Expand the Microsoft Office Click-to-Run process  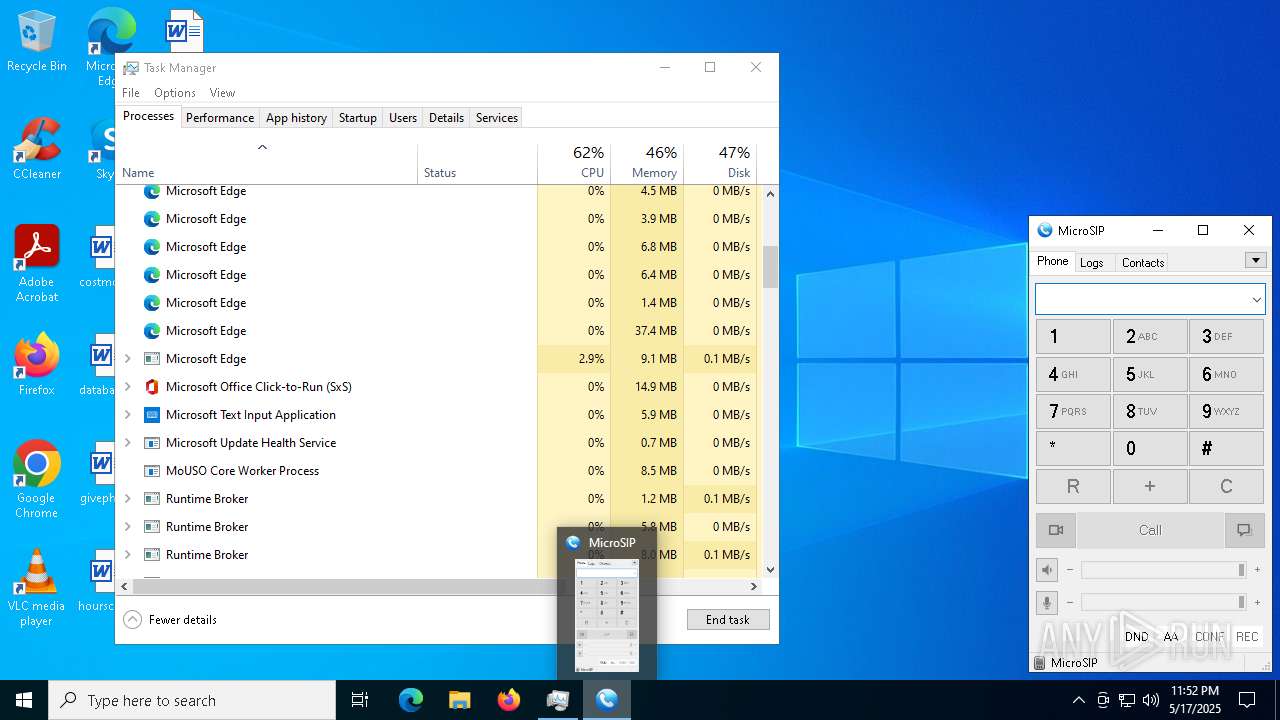click(127, 387)
